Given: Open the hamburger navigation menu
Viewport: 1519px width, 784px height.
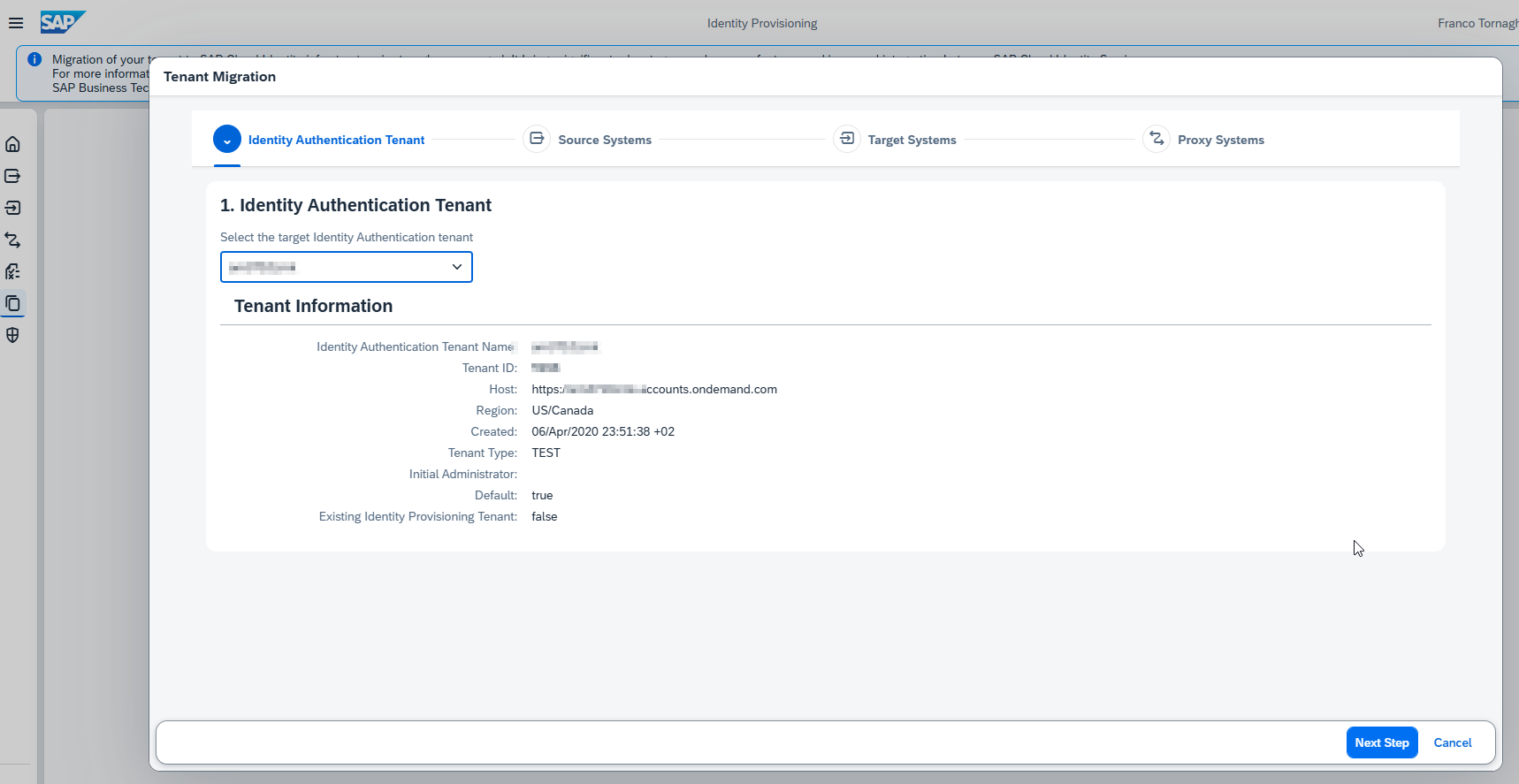Looking at the screenshot, I should (x=16, y=23).
